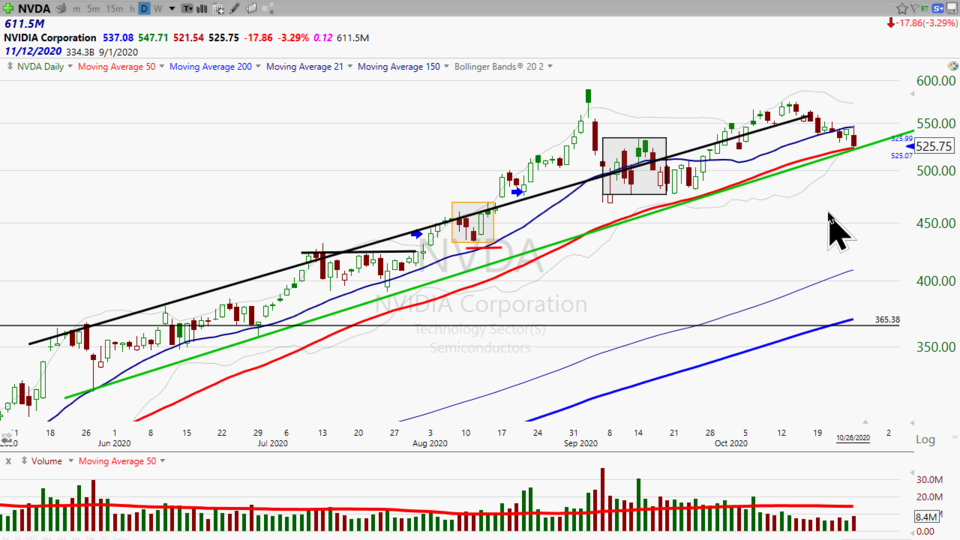Switch to the hourly (h) timeframe
This screenshot has height=540, width=960.
point(132,9)
